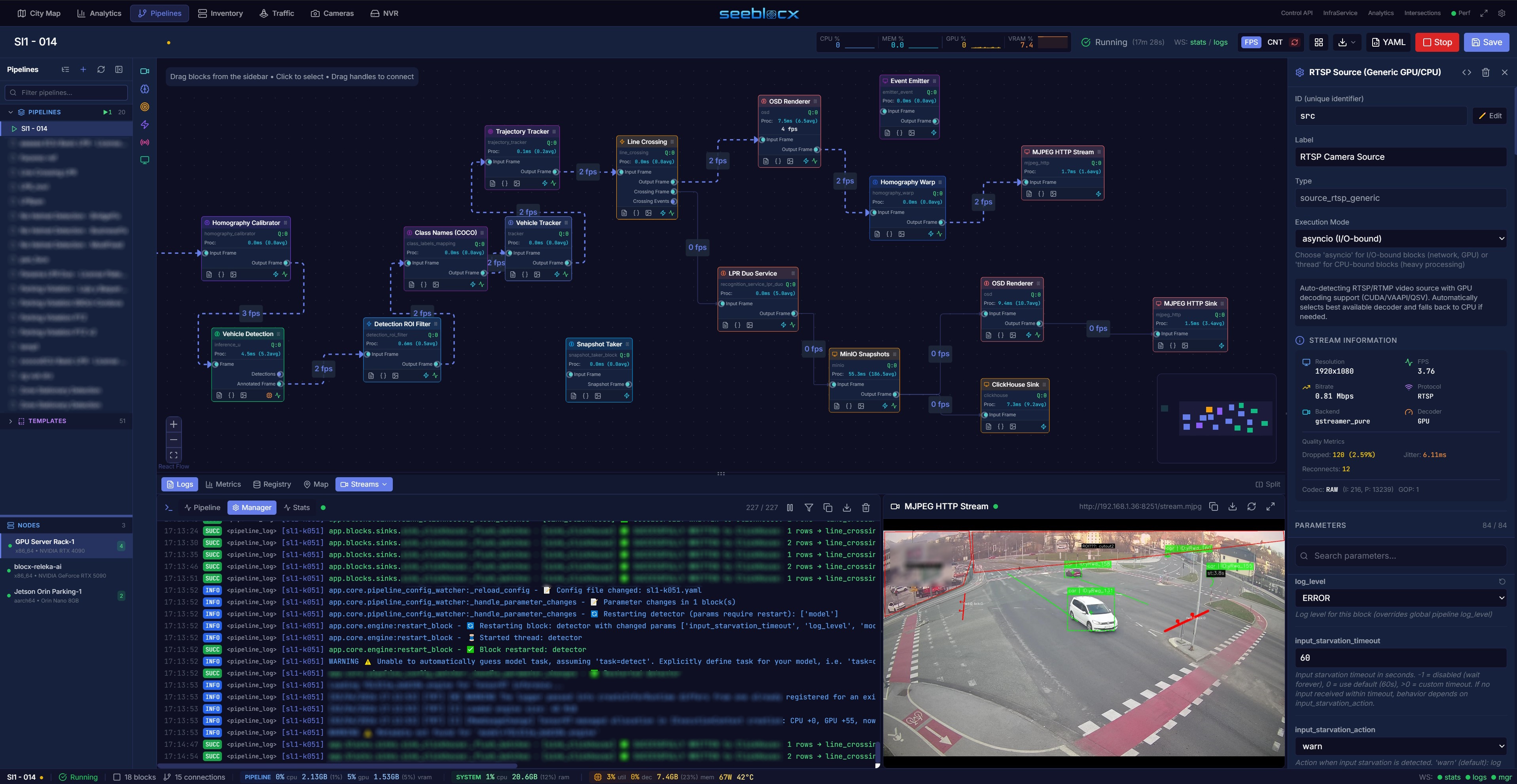Click the Search parameters field
Screen dimensions: 1517x784
click(1400, 555)
